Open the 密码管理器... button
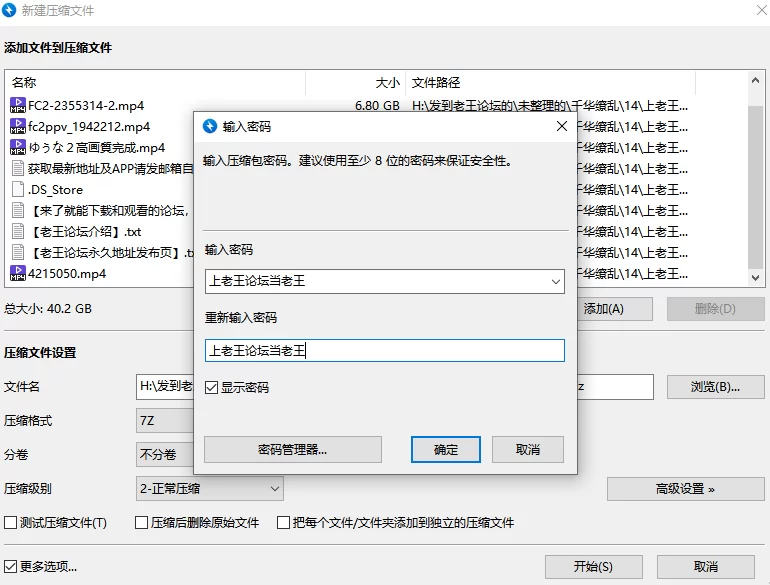The image size is (770, 585). pyautogui.click(x=293, y=449)
